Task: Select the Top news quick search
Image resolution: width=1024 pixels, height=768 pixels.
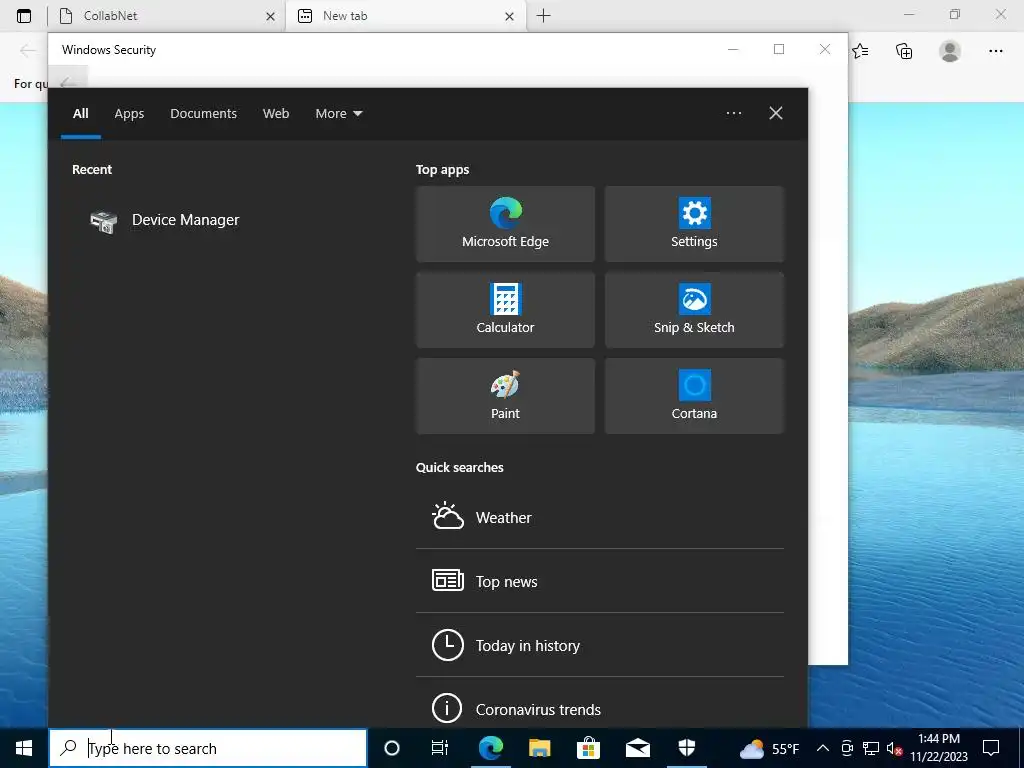Action: point(600,581)
